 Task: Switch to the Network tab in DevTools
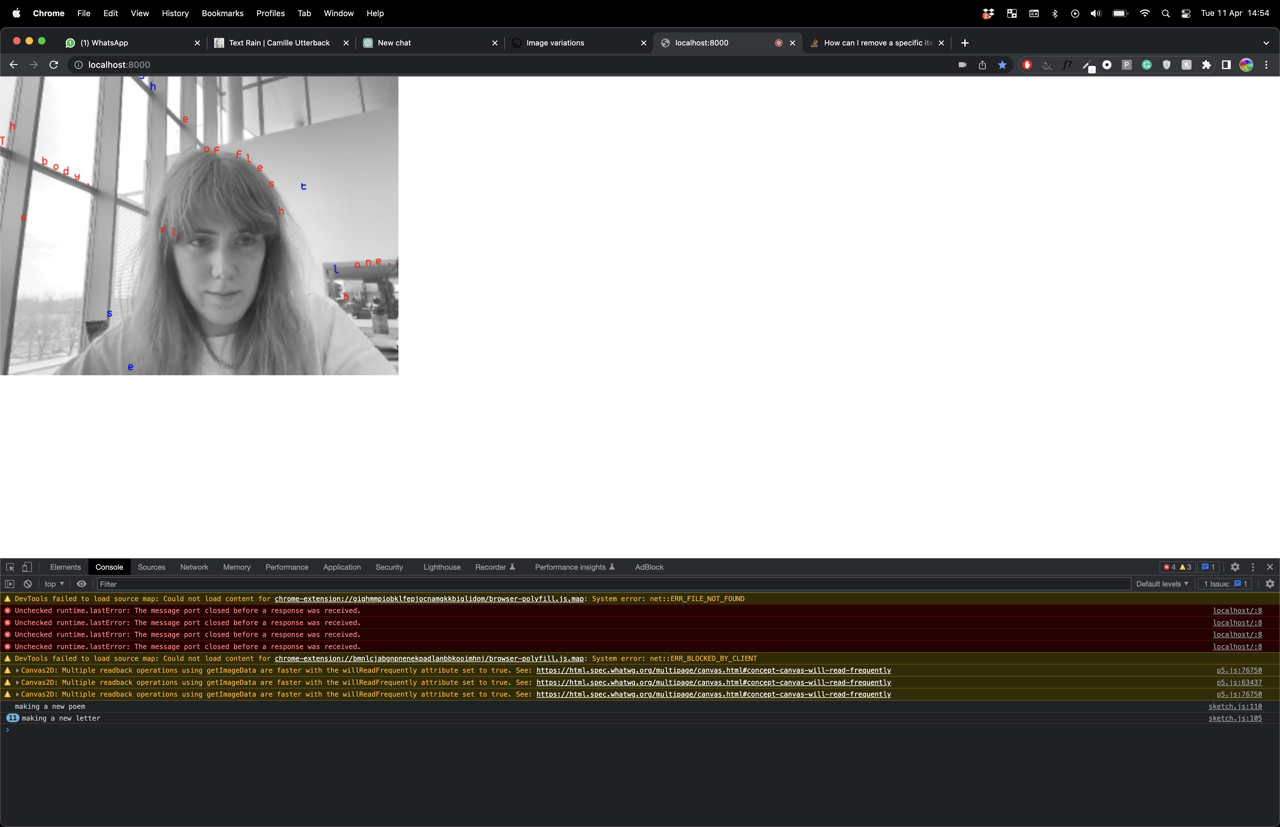pyautogui.click(x=194, y=567)
